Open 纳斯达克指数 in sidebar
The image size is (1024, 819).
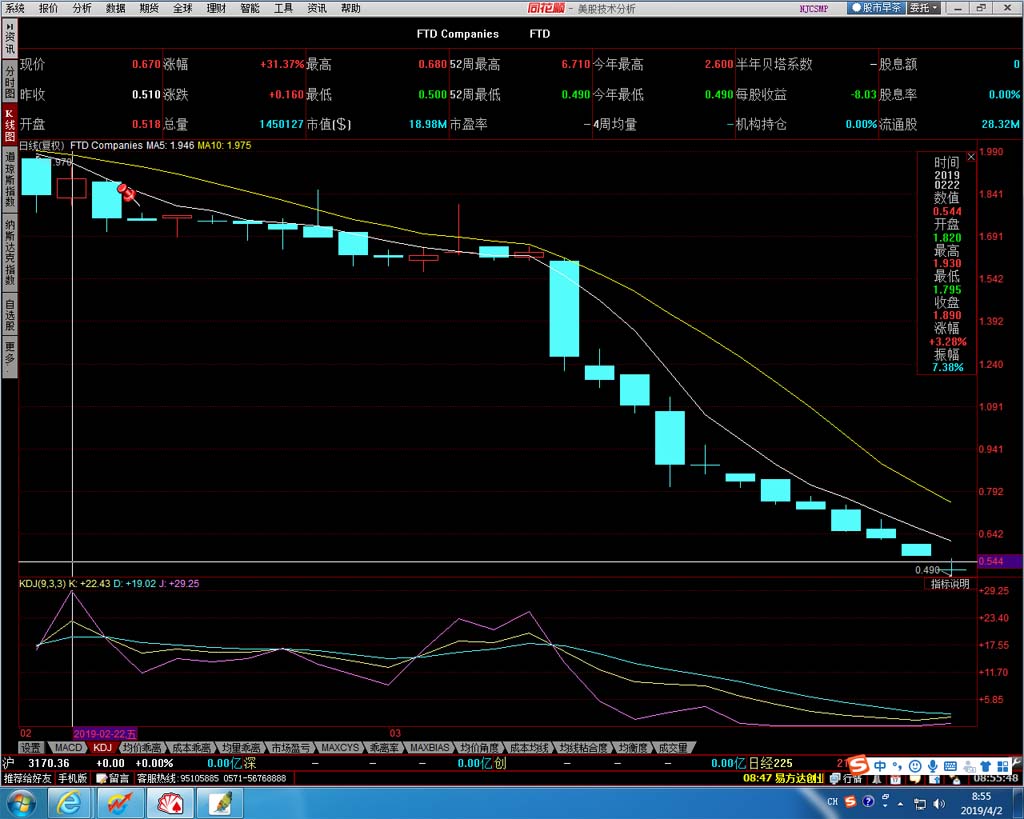pyautogui.click(x=9, y=251)
